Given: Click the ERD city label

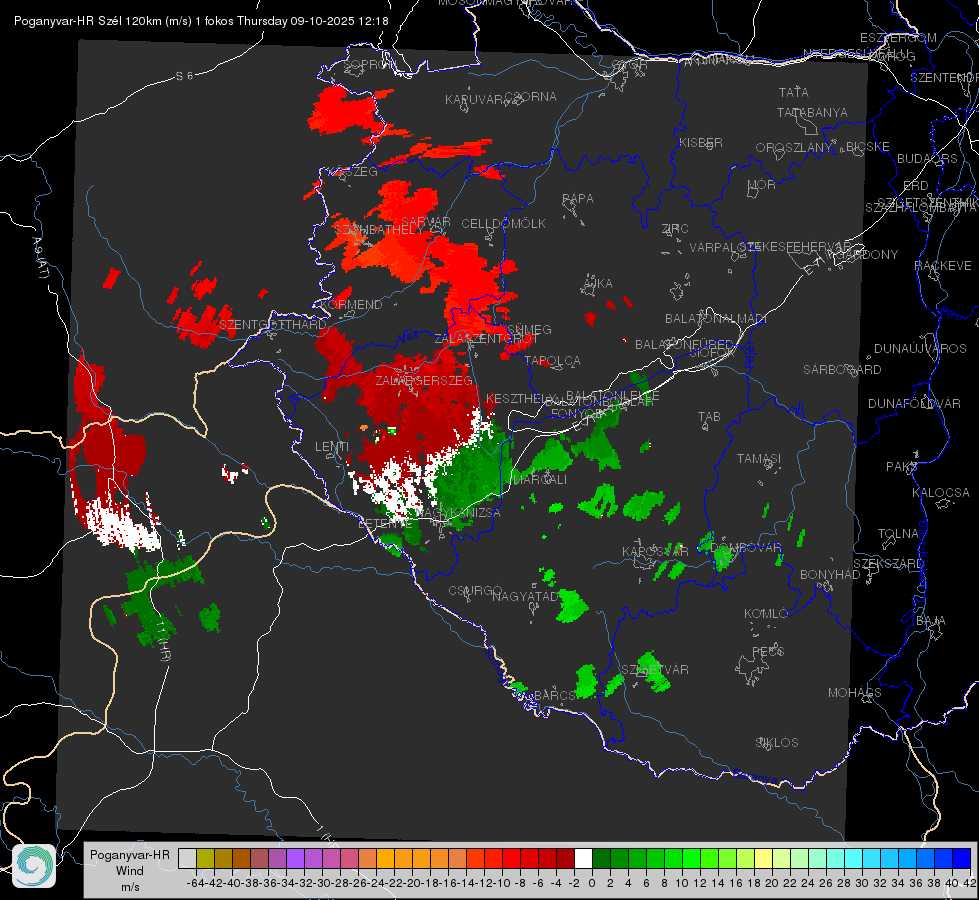Looking at the screenshot, I should point(916,185).
